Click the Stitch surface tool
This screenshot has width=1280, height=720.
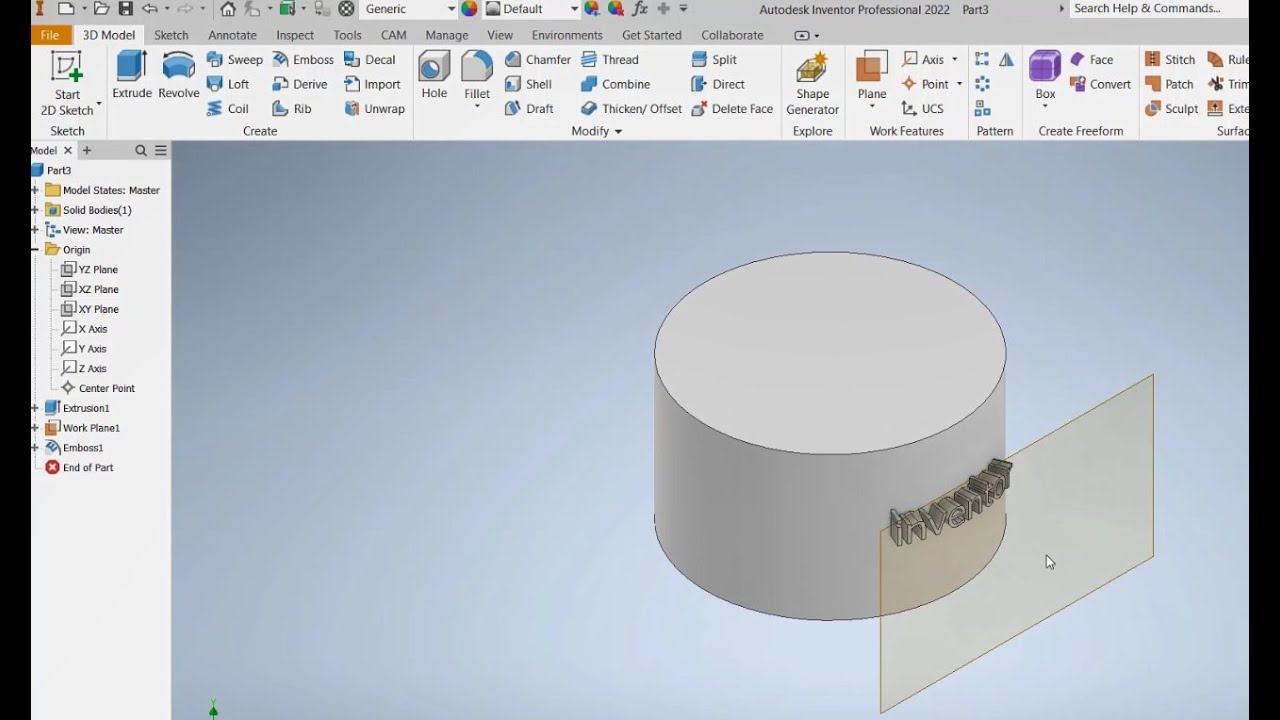(1170, 60)
